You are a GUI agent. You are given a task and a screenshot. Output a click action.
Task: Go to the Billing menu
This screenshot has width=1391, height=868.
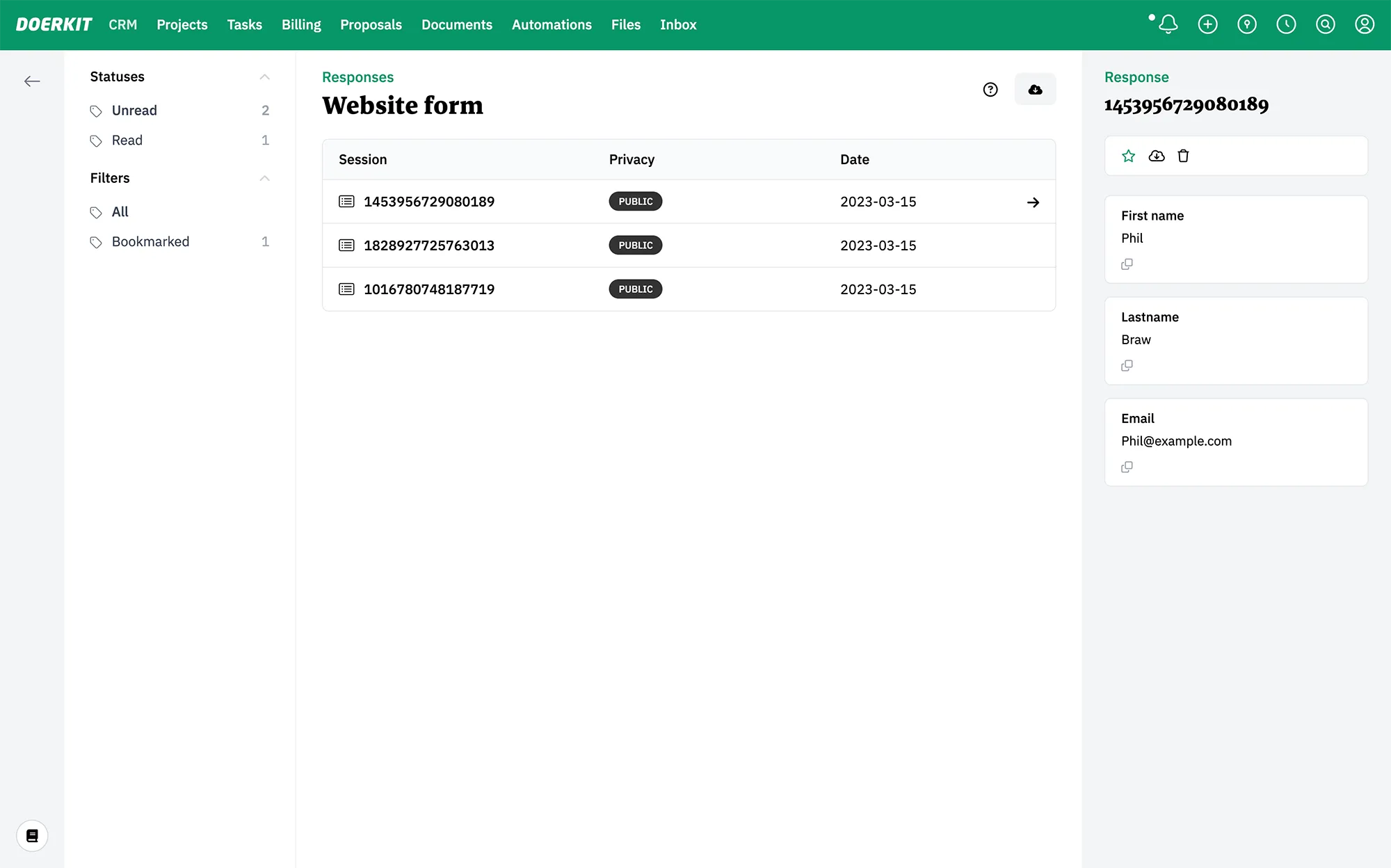[x=301, y=24]
